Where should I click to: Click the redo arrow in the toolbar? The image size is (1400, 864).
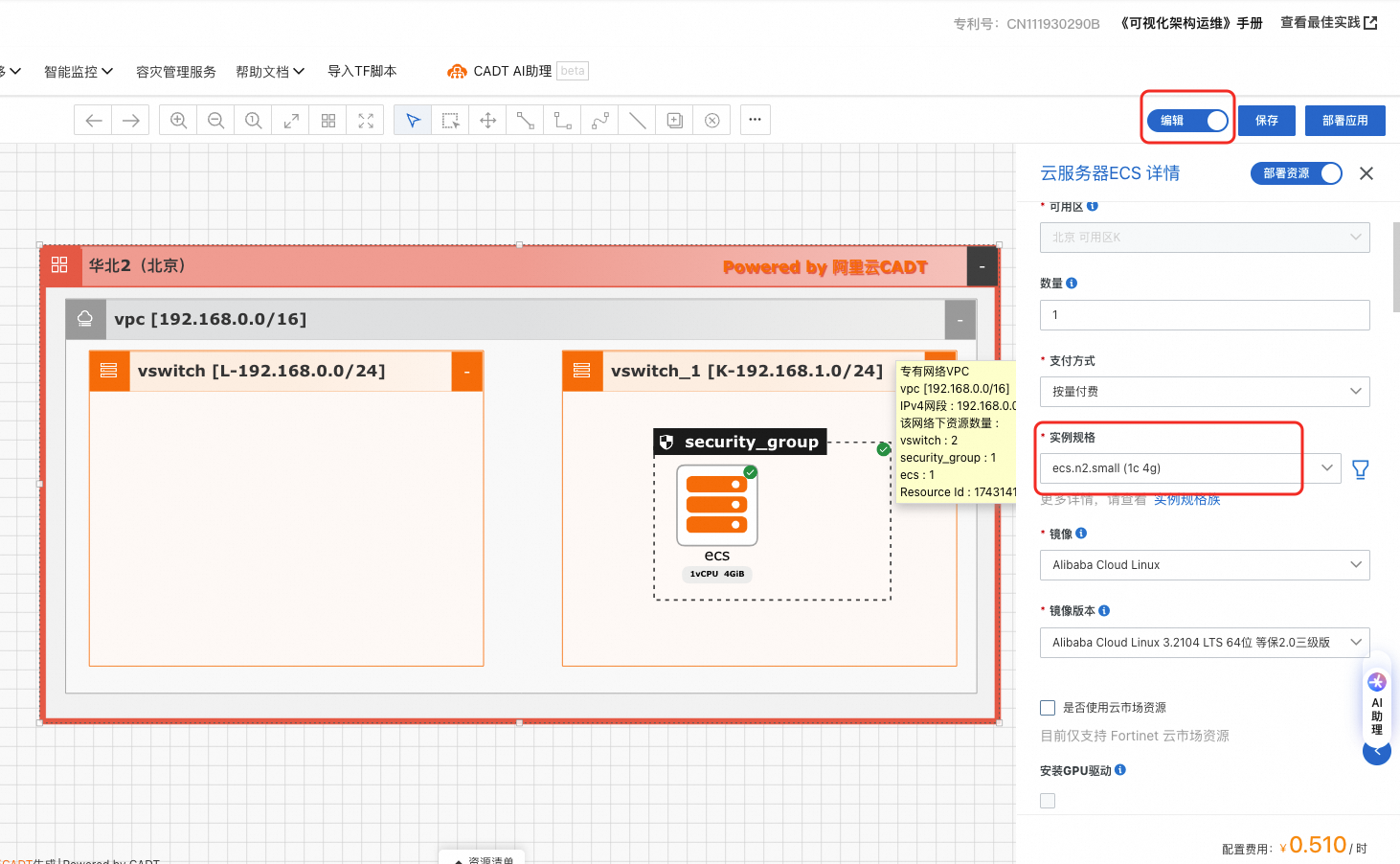(x=130, y=120)
